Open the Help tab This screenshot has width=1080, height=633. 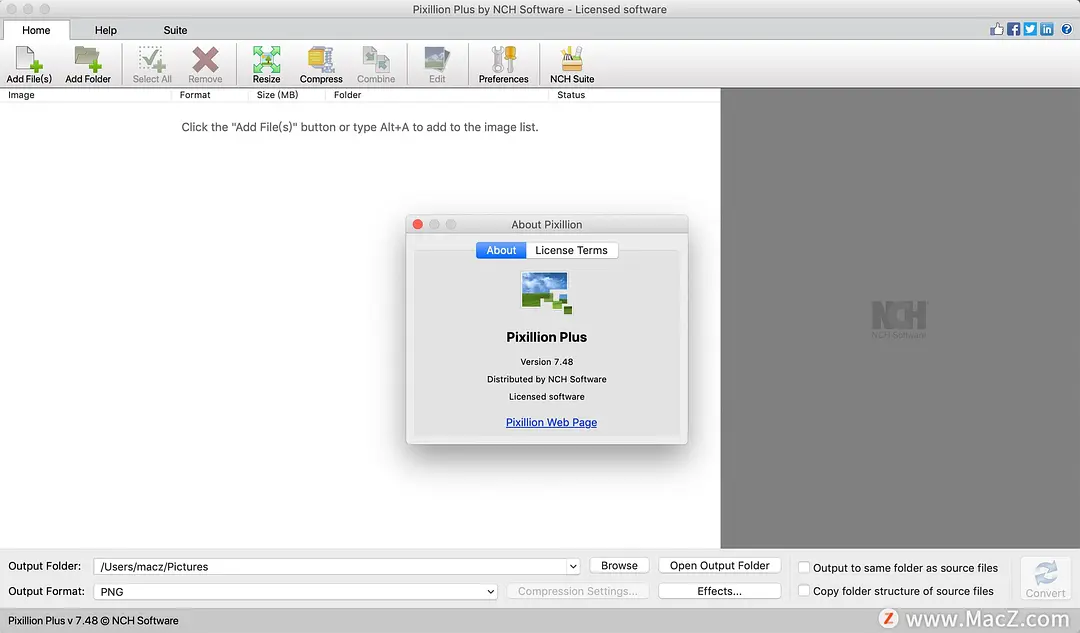[105, 30]
